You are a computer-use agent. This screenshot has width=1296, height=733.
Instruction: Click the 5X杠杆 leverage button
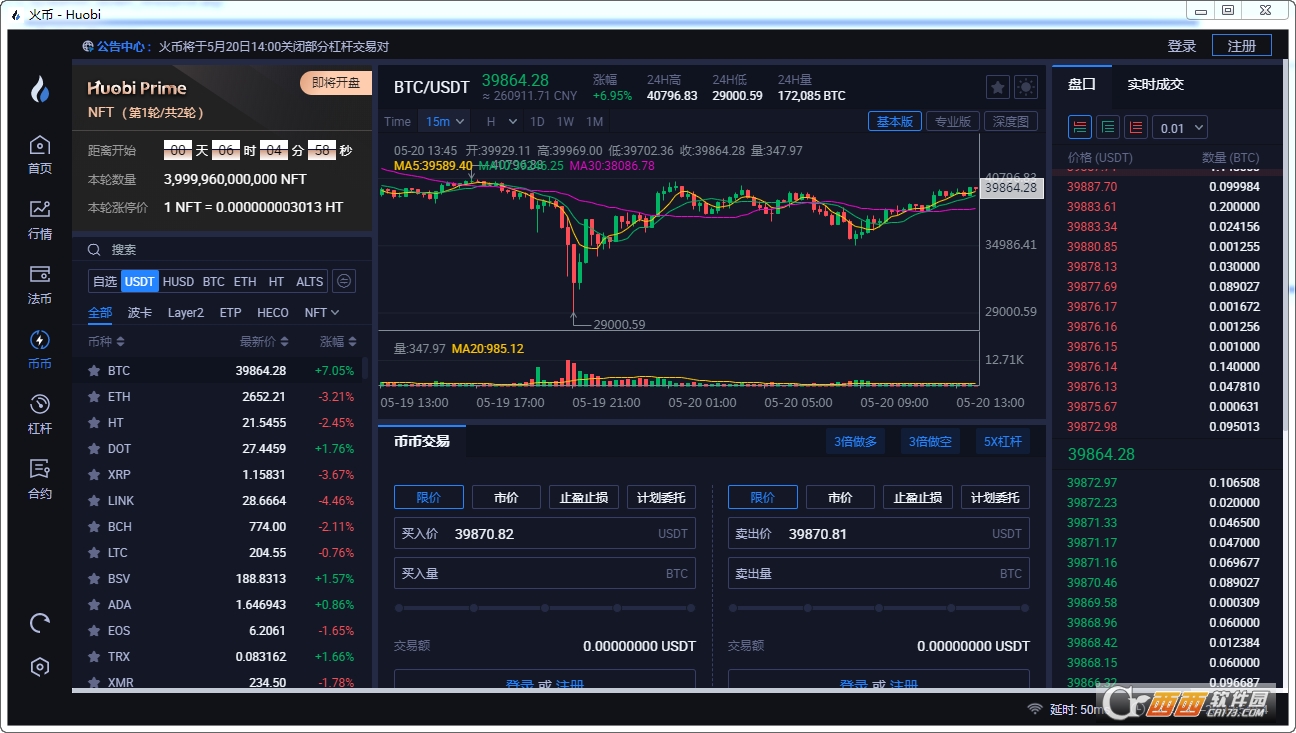[x=1003, y=441]
